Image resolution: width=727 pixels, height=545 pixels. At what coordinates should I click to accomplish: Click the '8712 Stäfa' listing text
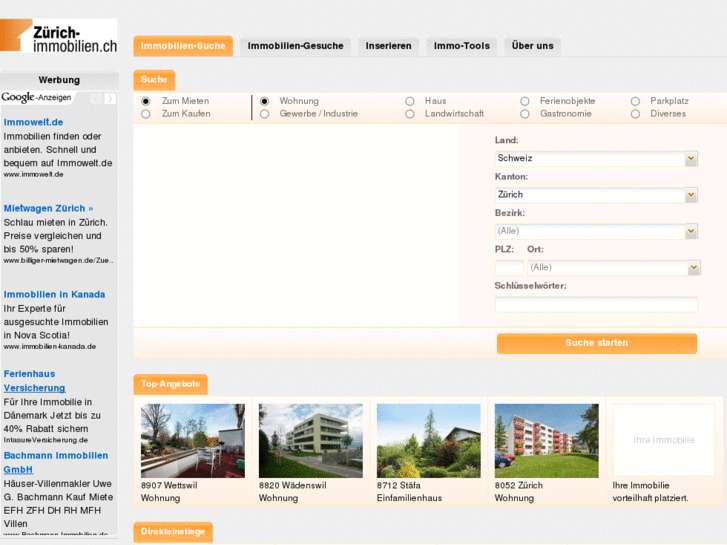pyautogui.click(x=399, y=486)
